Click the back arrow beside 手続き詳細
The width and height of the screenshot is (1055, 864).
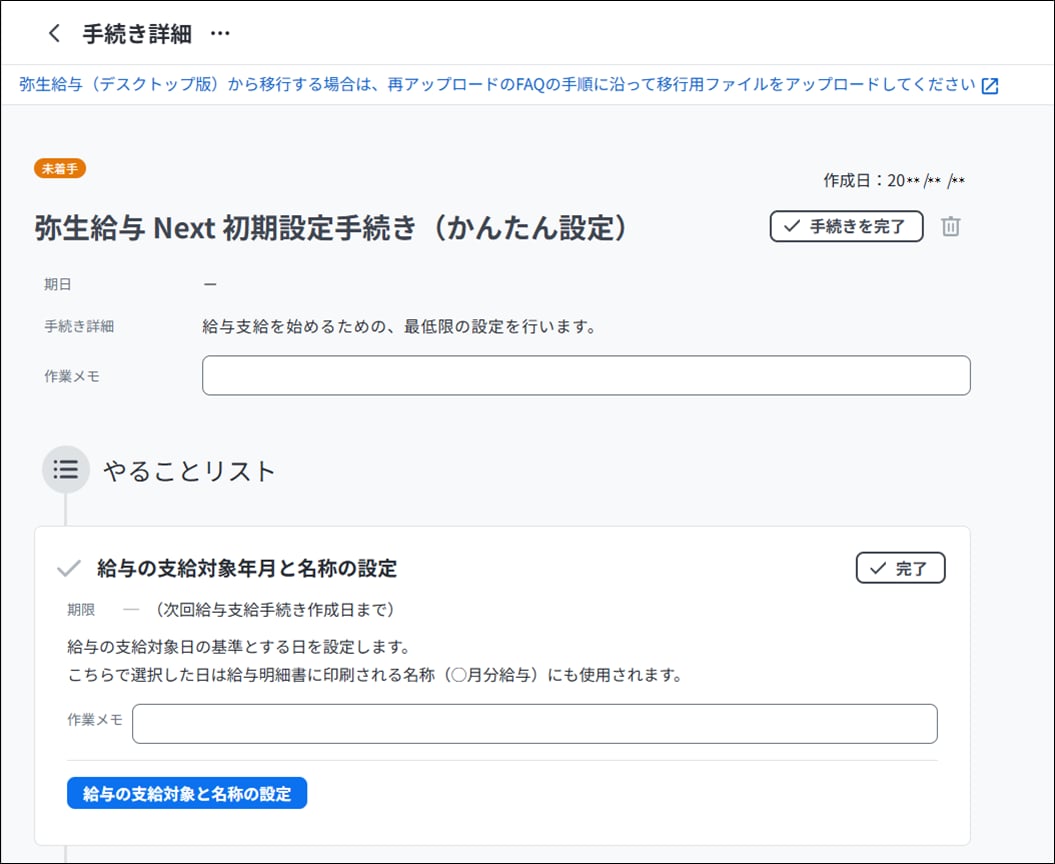click(54, 33)
